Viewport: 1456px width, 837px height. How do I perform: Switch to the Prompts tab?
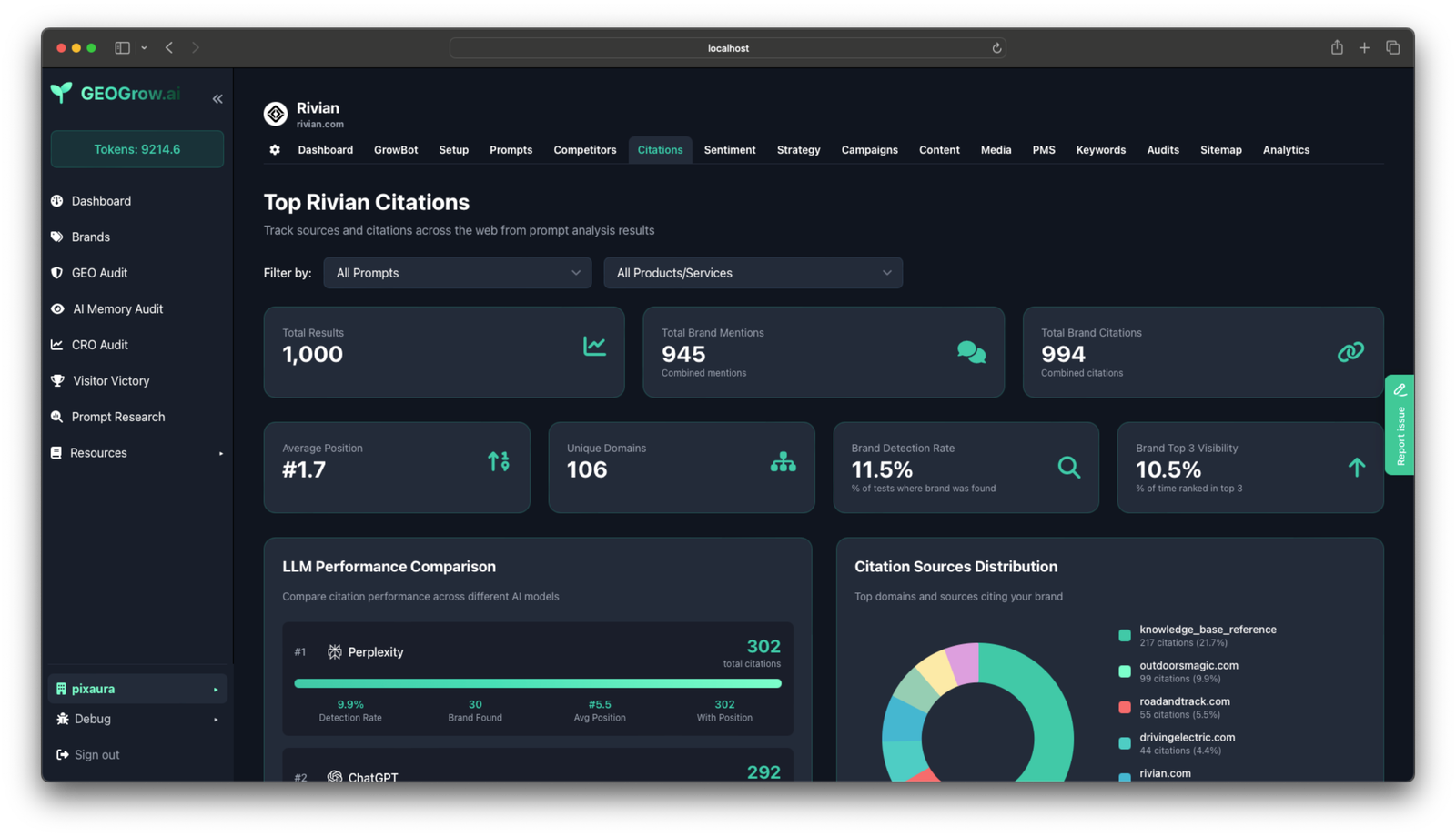(x=511, y=150)
